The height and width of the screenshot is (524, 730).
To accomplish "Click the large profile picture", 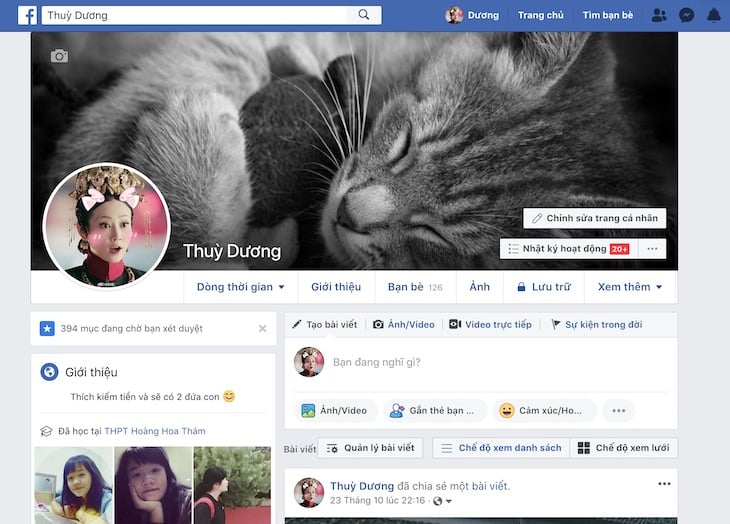I will coord(107,226).
